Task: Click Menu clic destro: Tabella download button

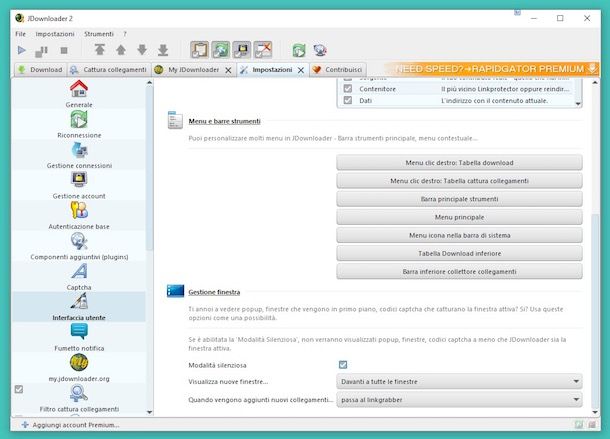Action: pos(459,163)
